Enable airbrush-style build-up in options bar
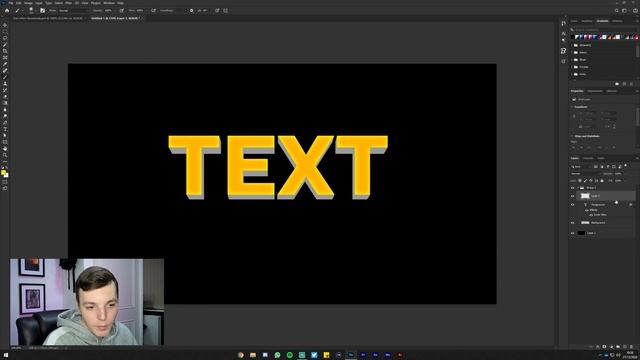 coord(153,11)
